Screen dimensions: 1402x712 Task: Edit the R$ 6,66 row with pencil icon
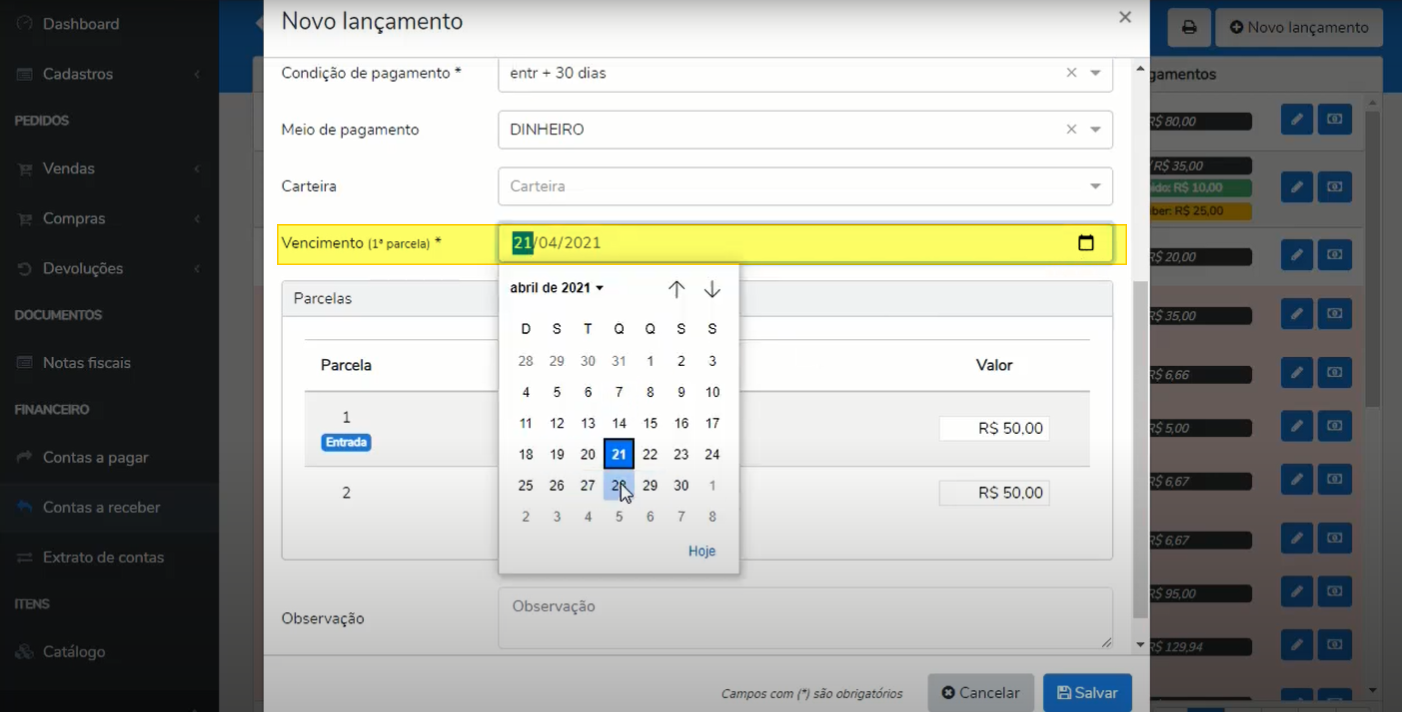point(1296,373)
